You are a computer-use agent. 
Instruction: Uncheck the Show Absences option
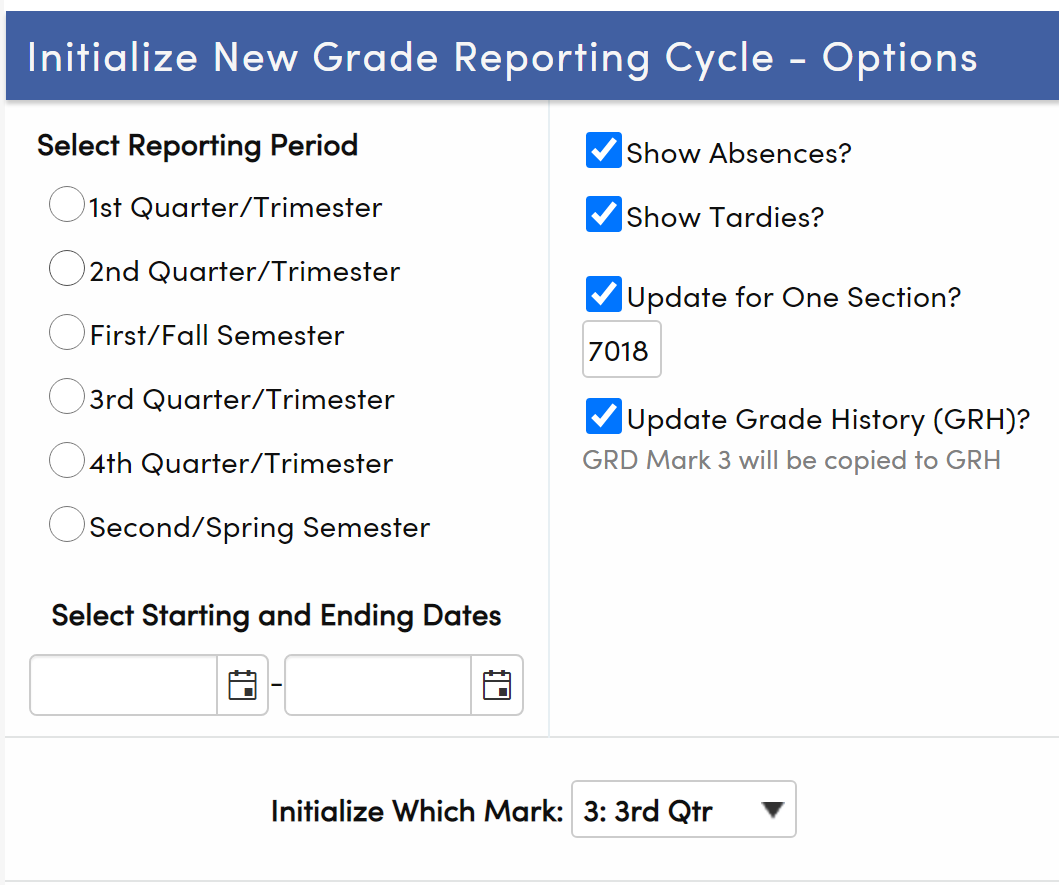pos(602,151)
